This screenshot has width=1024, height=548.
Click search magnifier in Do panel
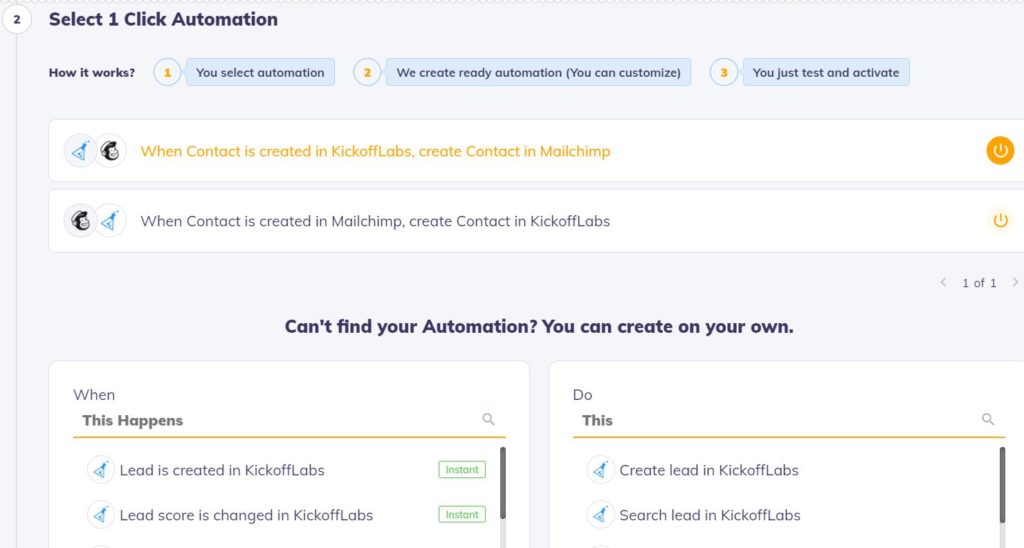pos(988,419)
